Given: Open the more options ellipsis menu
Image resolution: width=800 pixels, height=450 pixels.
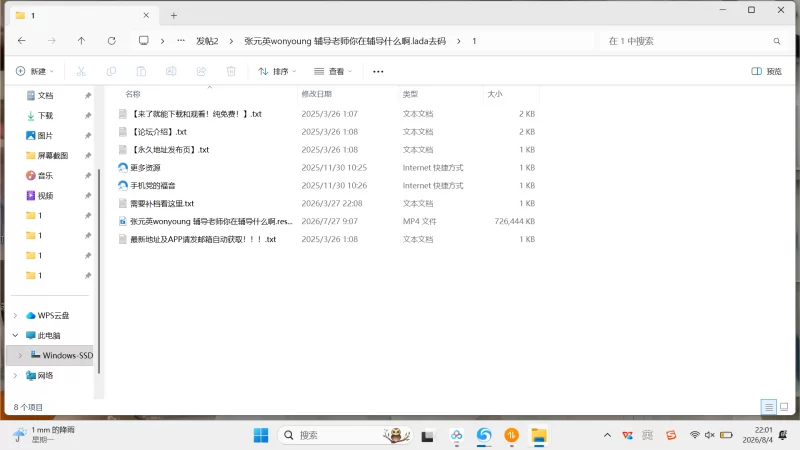Looking at the screenshot, I should (x=378, y=71).
